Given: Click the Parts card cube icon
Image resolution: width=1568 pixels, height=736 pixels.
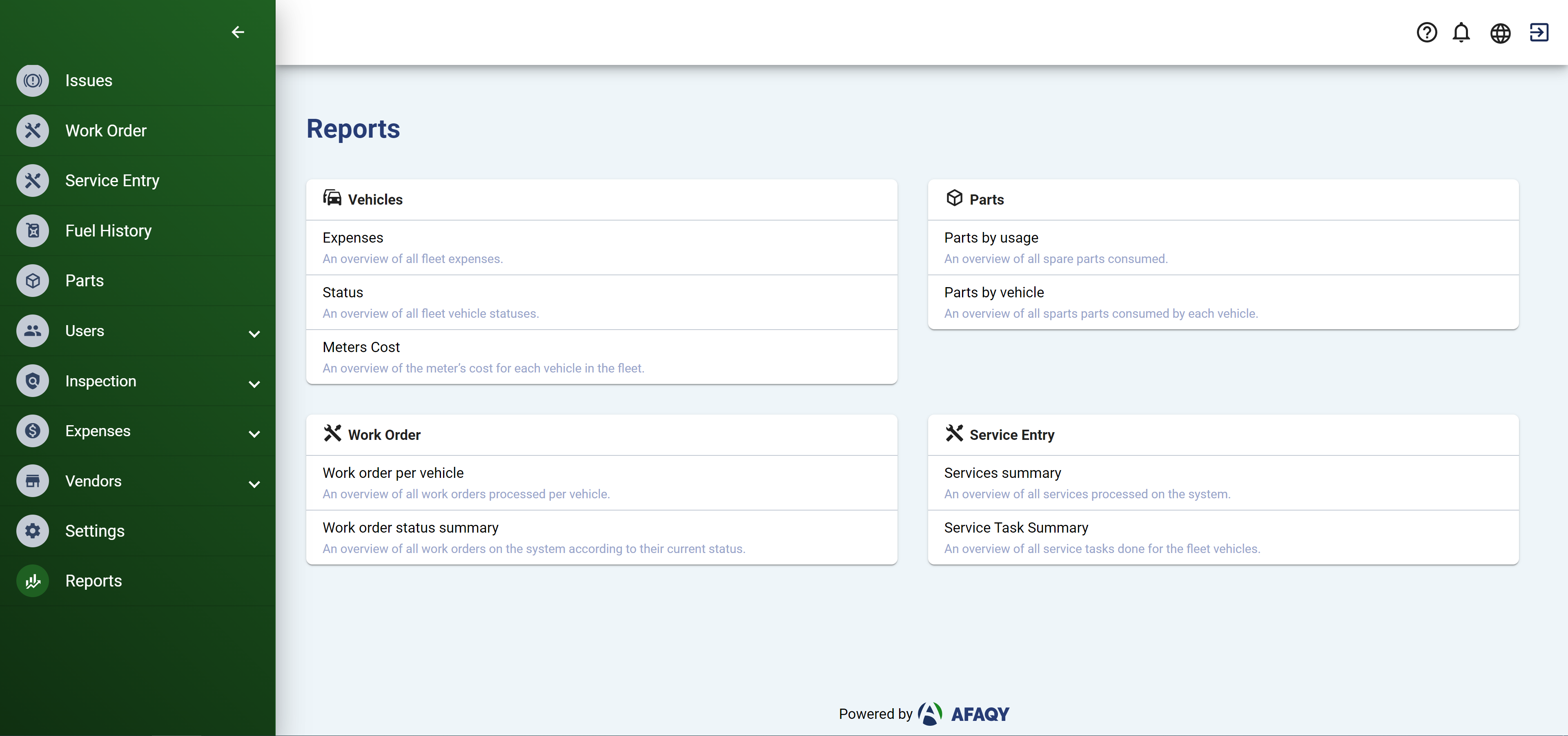Looking at the screenshot, I should coord(954,198).
